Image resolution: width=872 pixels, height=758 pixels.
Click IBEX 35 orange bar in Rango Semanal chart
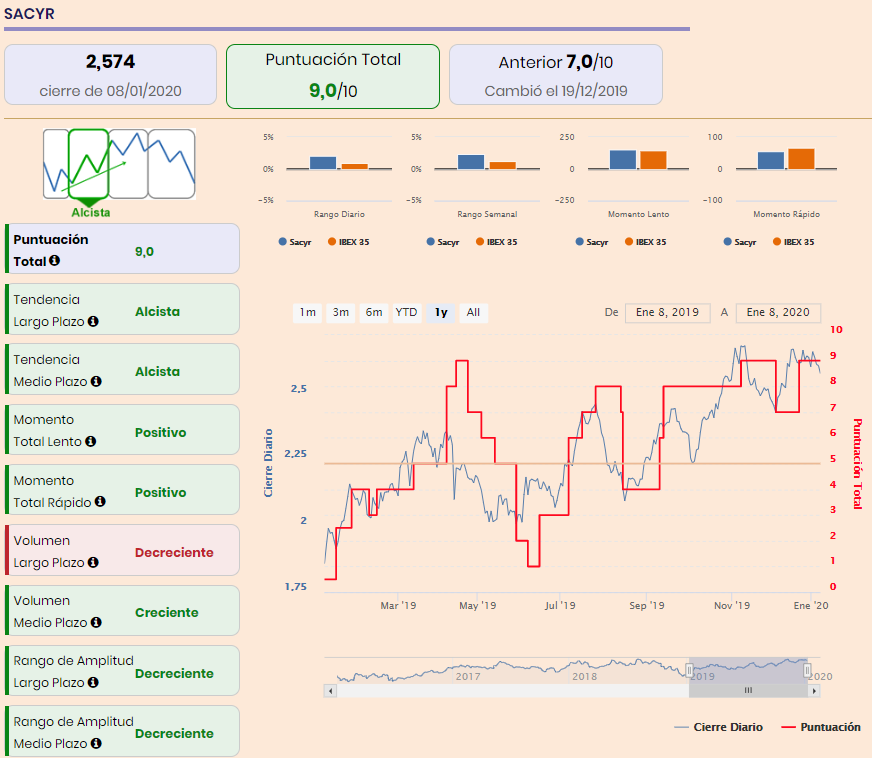coord(503,165)
